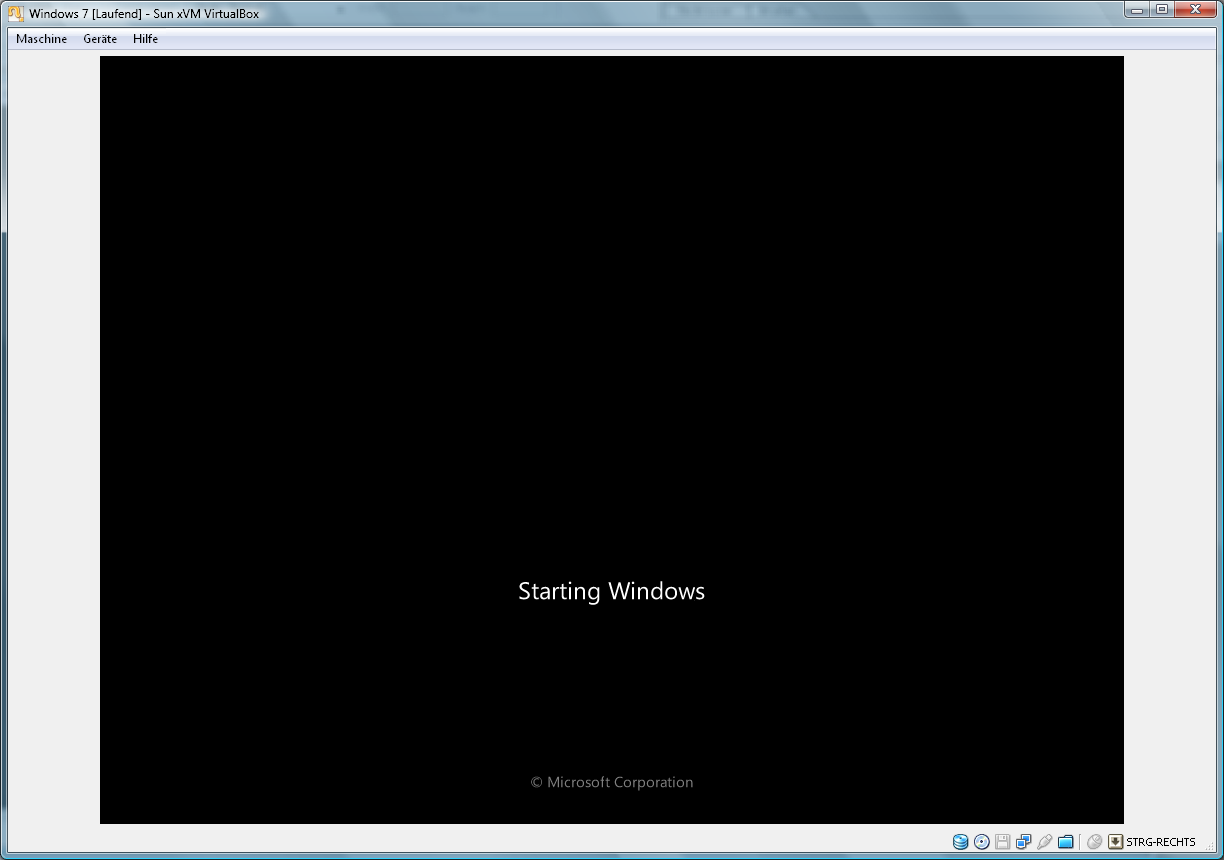Click the Microsoft Corporation copyright text

[x=611, y=782]
